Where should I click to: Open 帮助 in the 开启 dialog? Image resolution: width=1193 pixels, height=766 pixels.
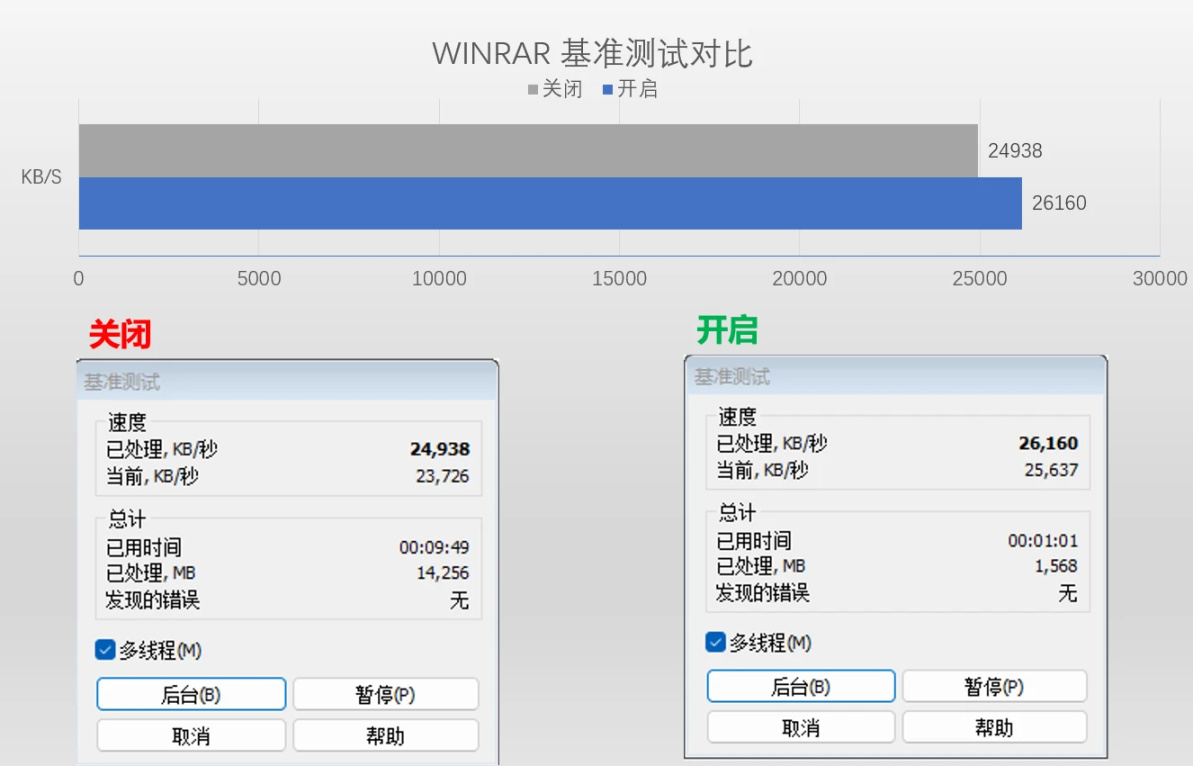pos(994,727)
